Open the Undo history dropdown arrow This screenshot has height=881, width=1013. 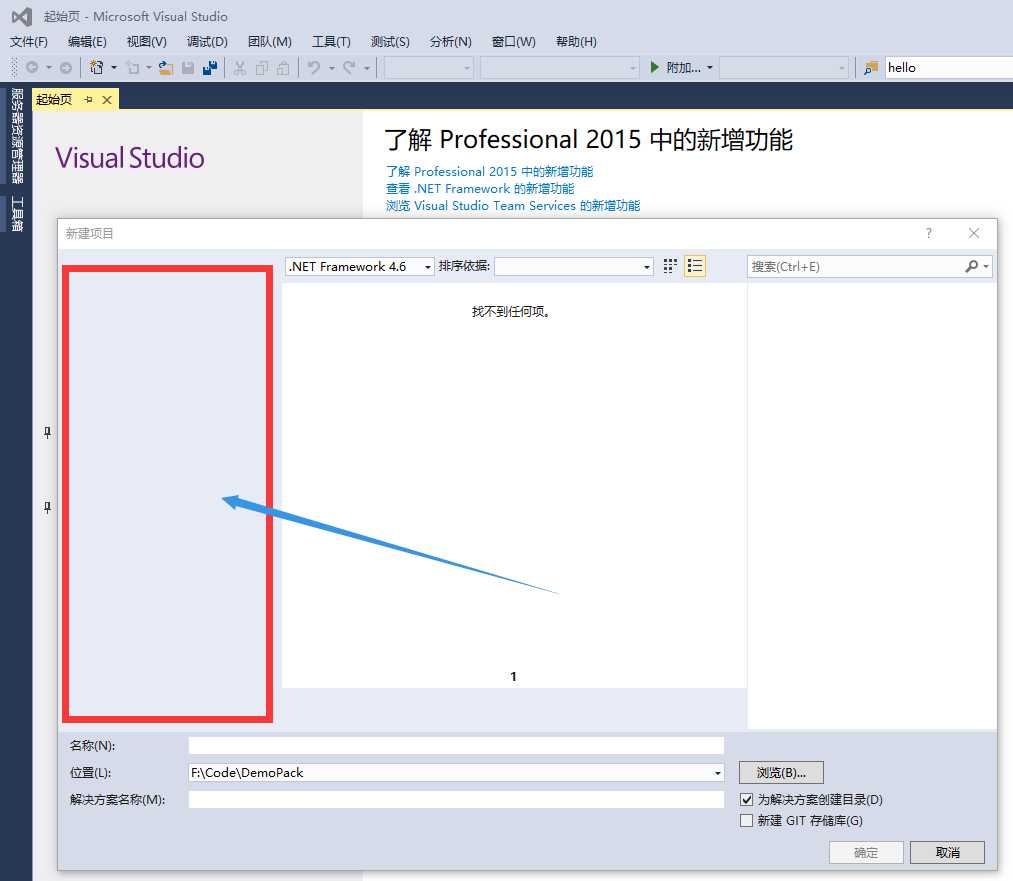coord(331,67)
